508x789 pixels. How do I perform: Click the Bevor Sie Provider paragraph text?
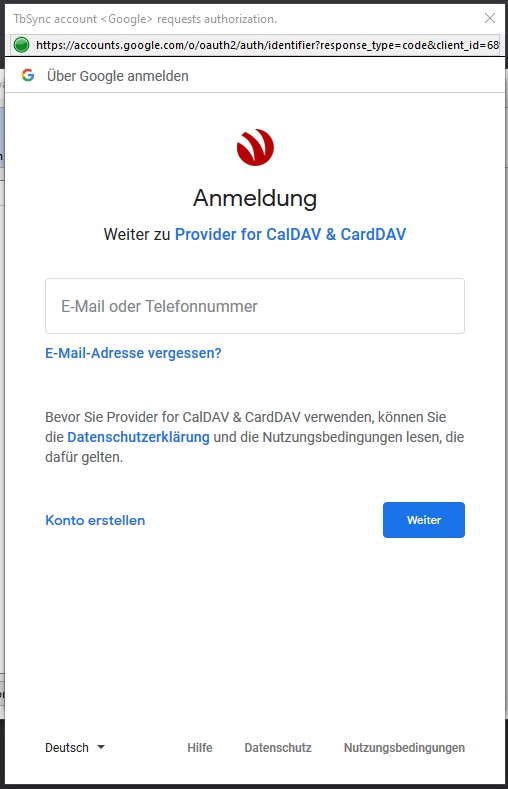pyautogui.click(x=255, y=437)
